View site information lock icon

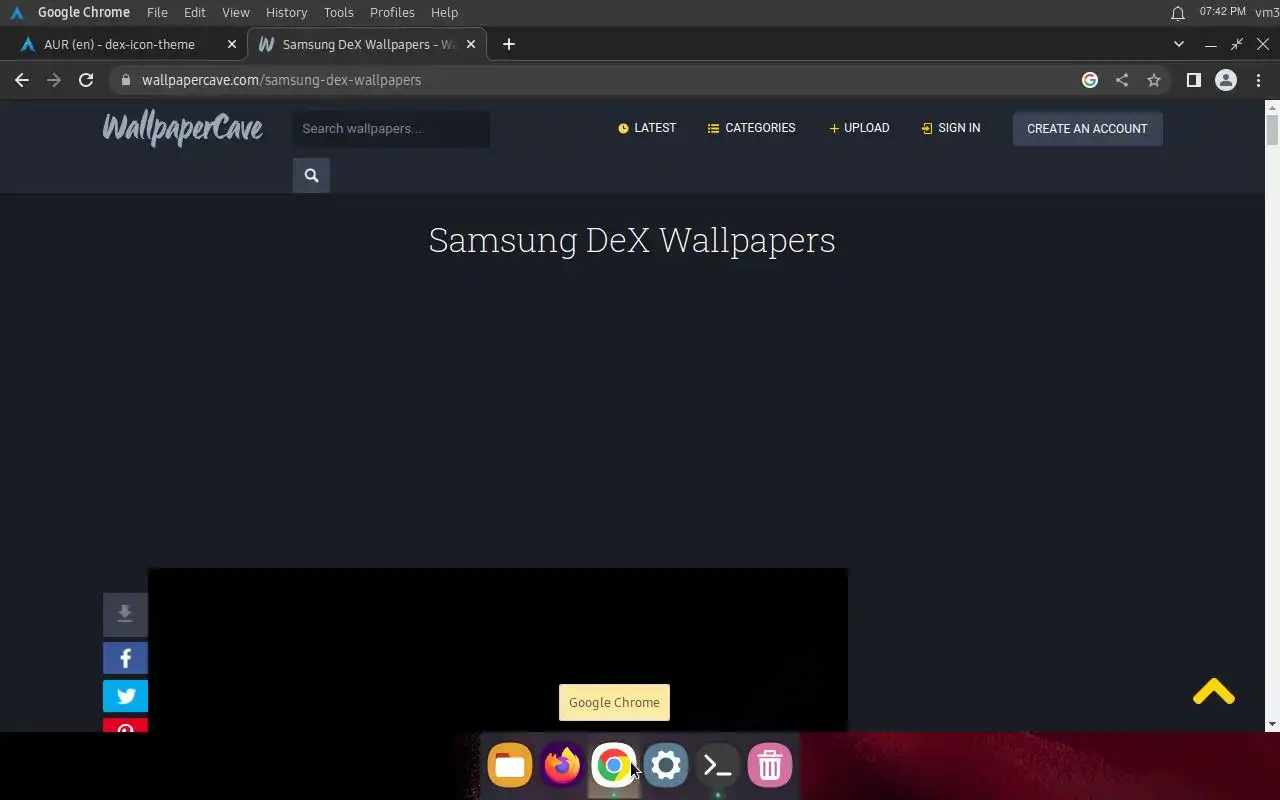(125, 80)
